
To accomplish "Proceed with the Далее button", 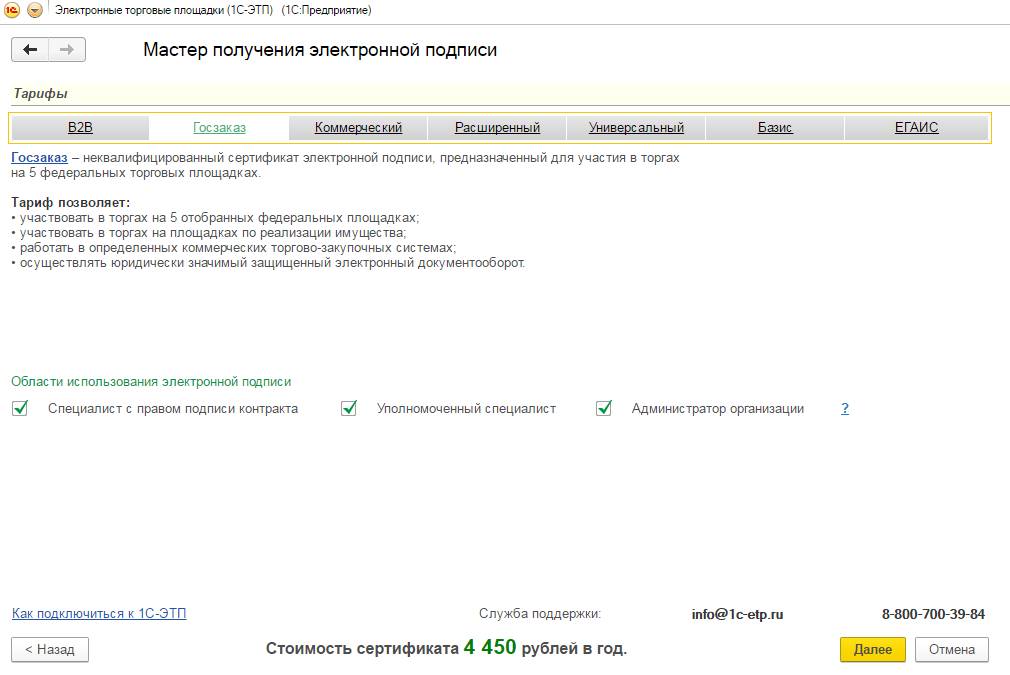I will click(x=873, y=649).
